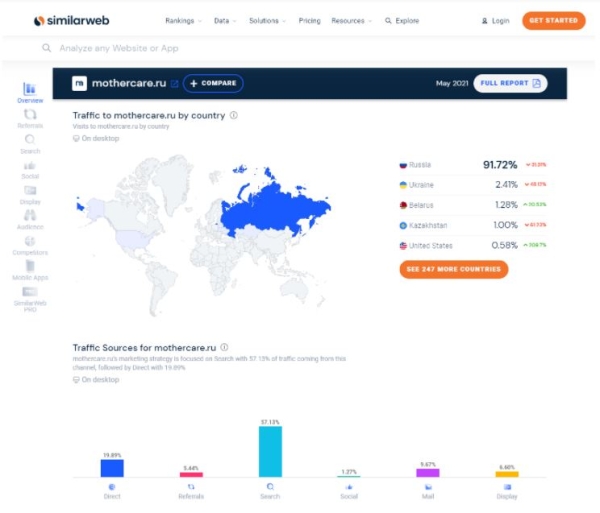Expand the Data menu
Viewport: 600px width, 513px height.
coord(225,21)
